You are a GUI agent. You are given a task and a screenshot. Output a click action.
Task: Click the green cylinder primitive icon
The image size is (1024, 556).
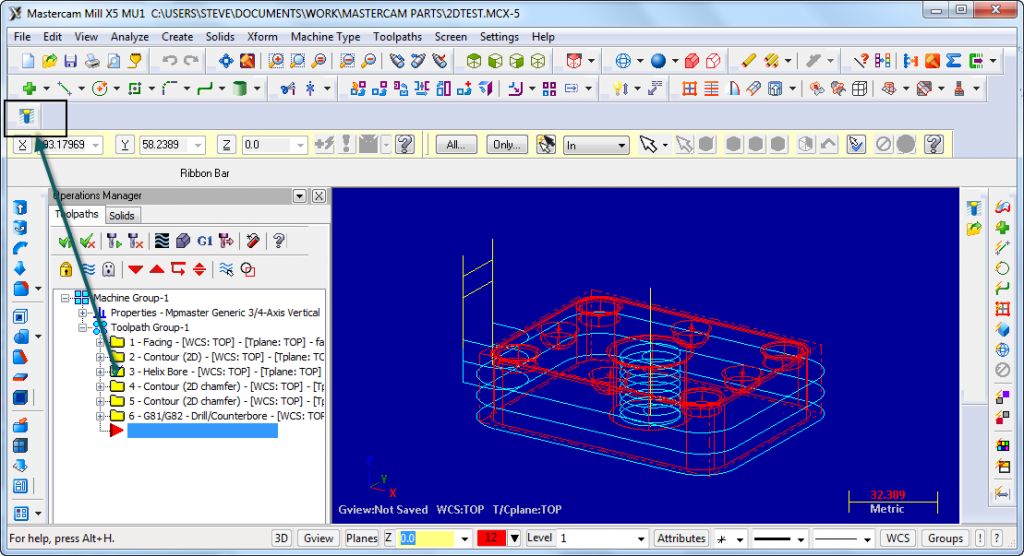tap(240, 88)
